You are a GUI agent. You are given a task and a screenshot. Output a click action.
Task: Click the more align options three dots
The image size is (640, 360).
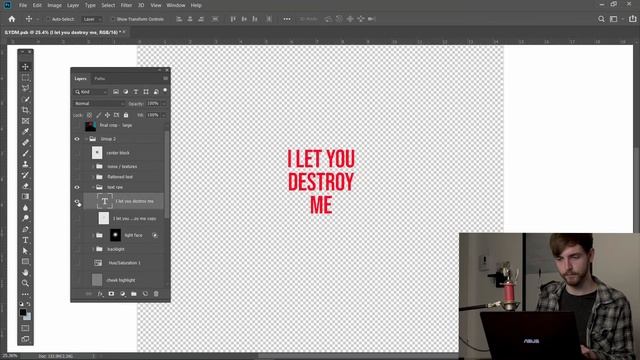(287, 19)
